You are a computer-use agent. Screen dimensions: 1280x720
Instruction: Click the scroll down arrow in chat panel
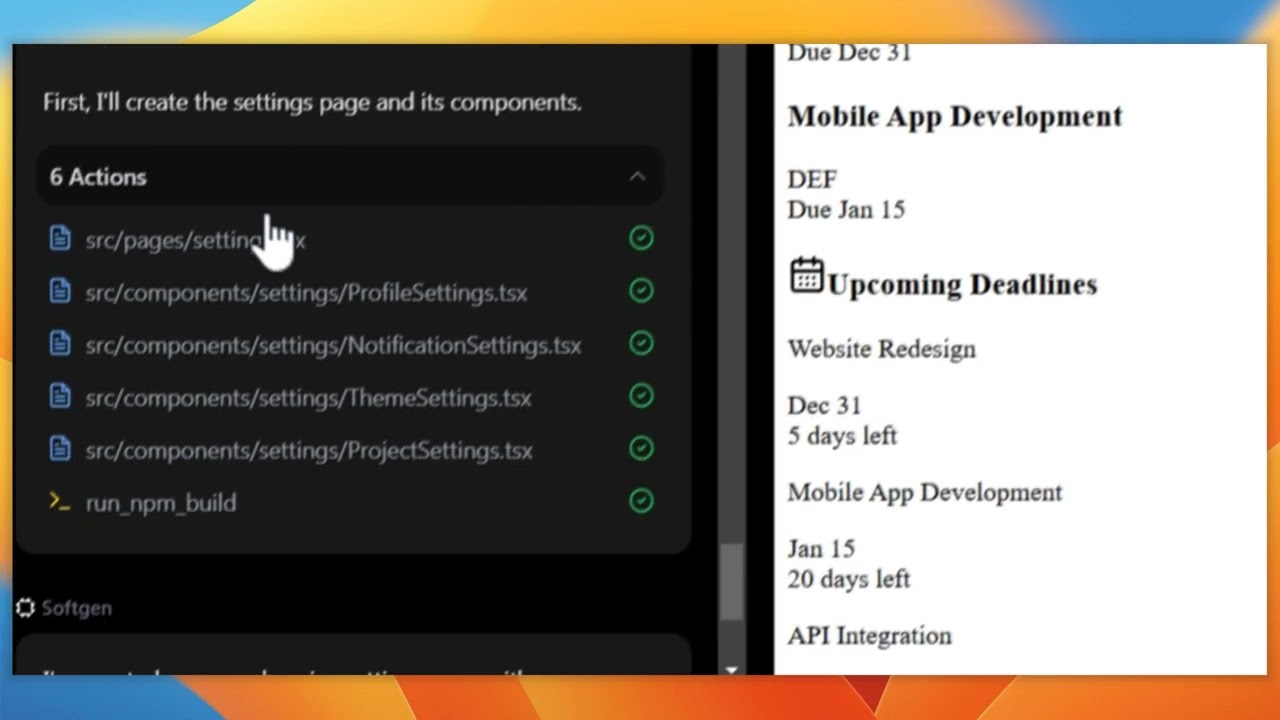coord(732,670)
